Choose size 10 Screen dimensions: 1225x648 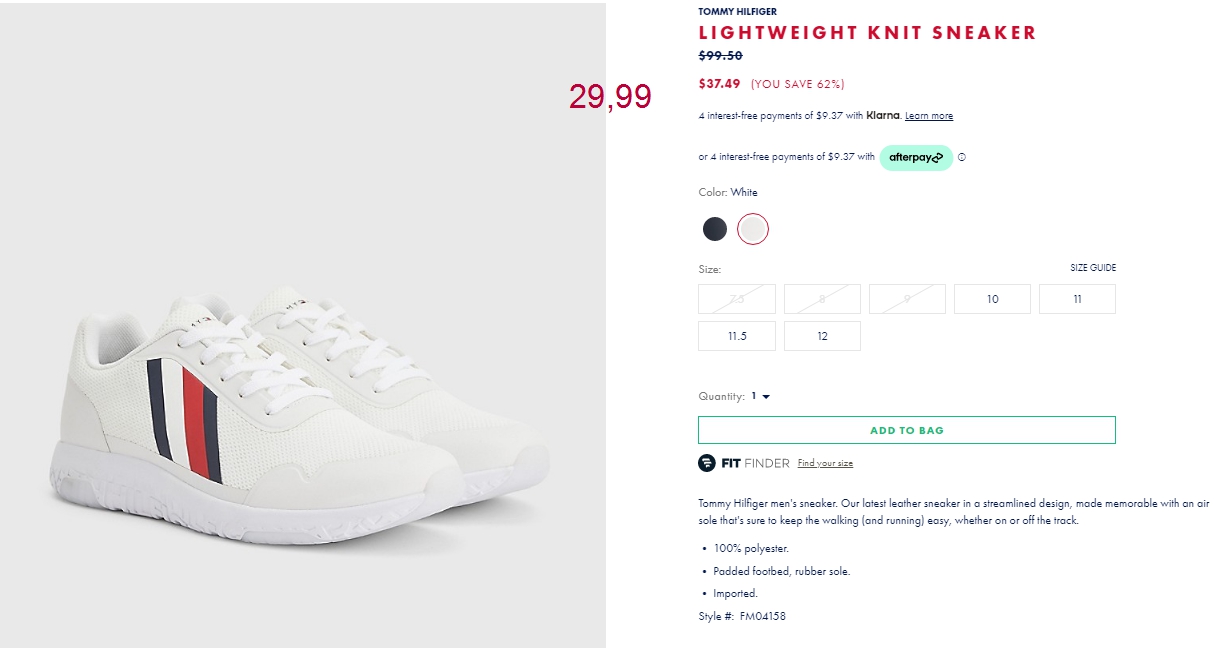[x=992, y=299]
